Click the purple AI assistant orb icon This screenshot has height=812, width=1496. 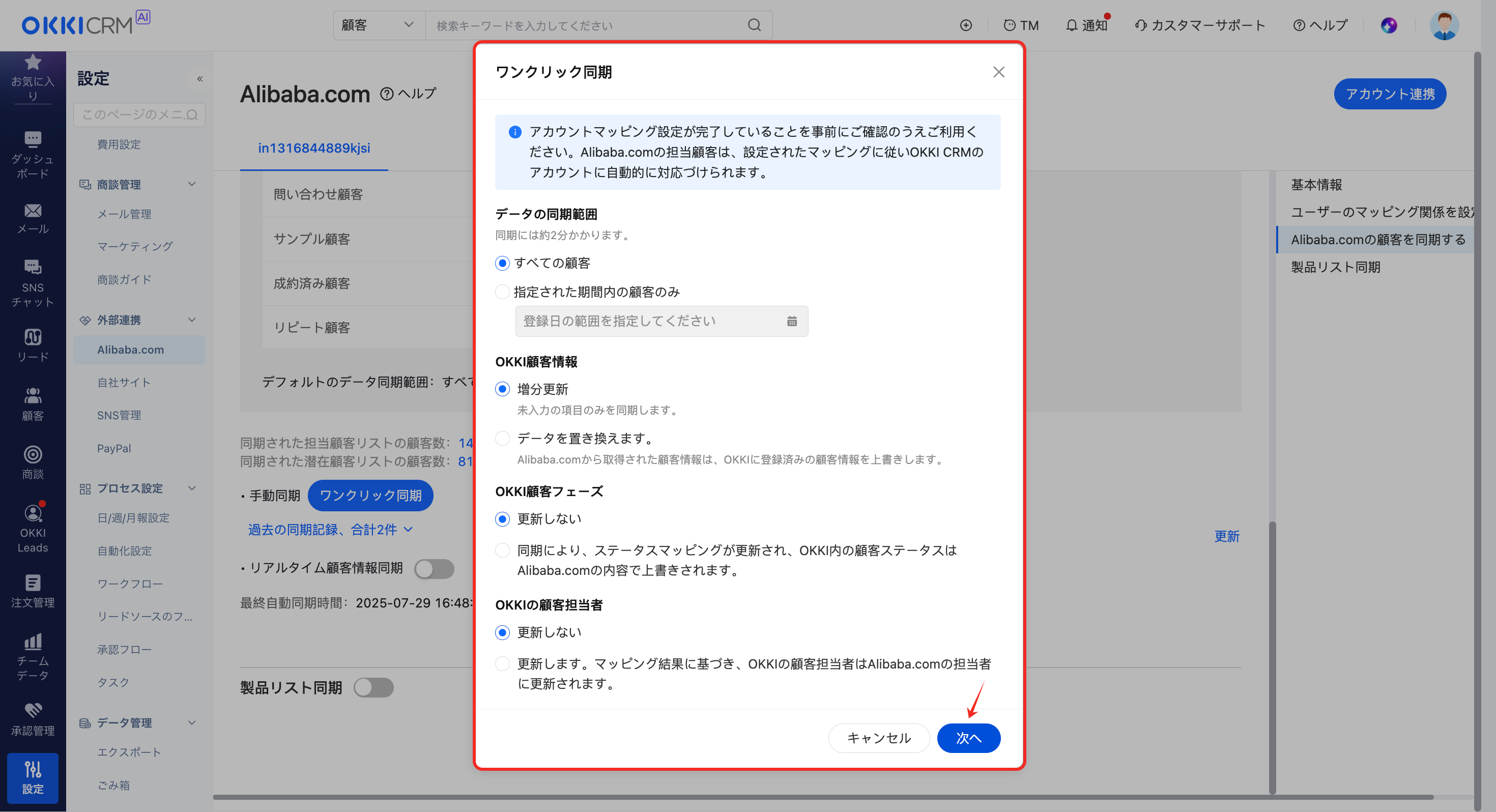(1389, 25)
